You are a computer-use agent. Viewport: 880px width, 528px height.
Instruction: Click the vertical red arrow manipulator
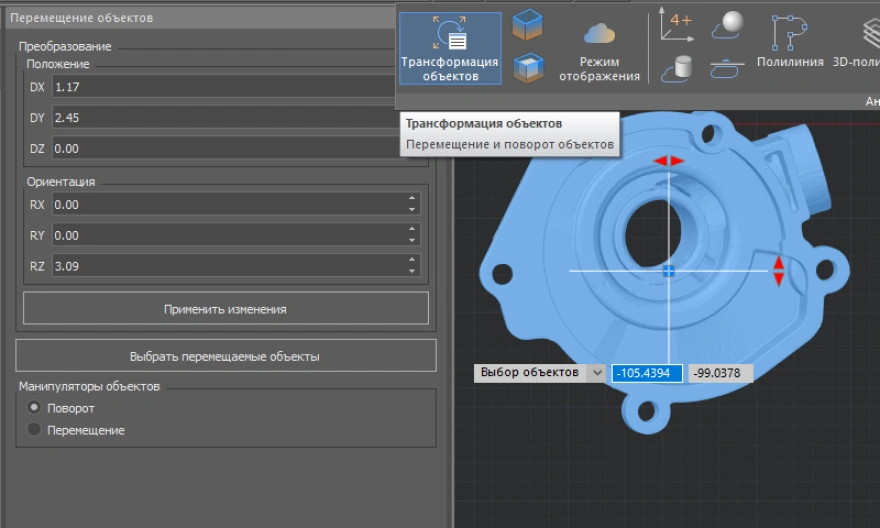(x=779, y=270)
